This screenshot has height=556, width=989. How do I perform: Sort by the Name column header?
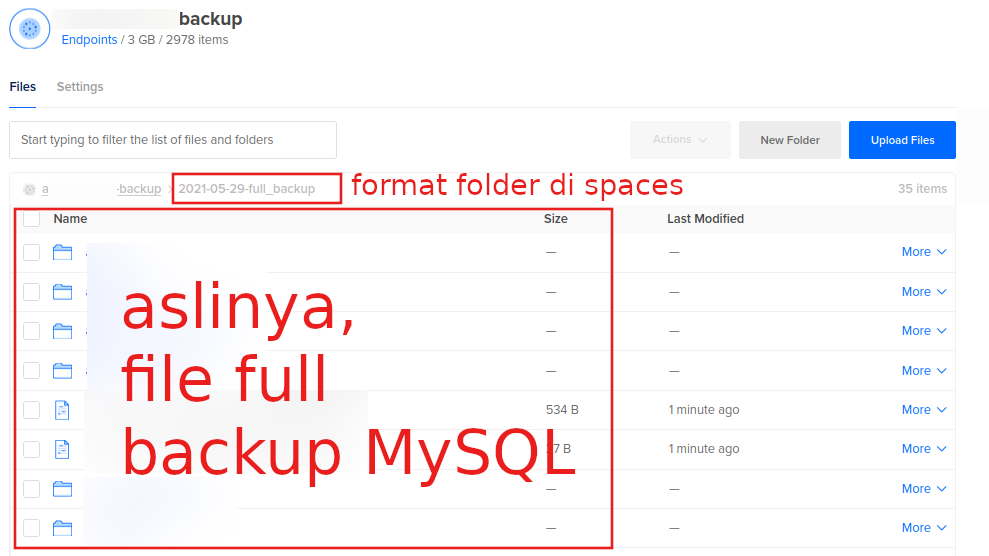point(70,219)
